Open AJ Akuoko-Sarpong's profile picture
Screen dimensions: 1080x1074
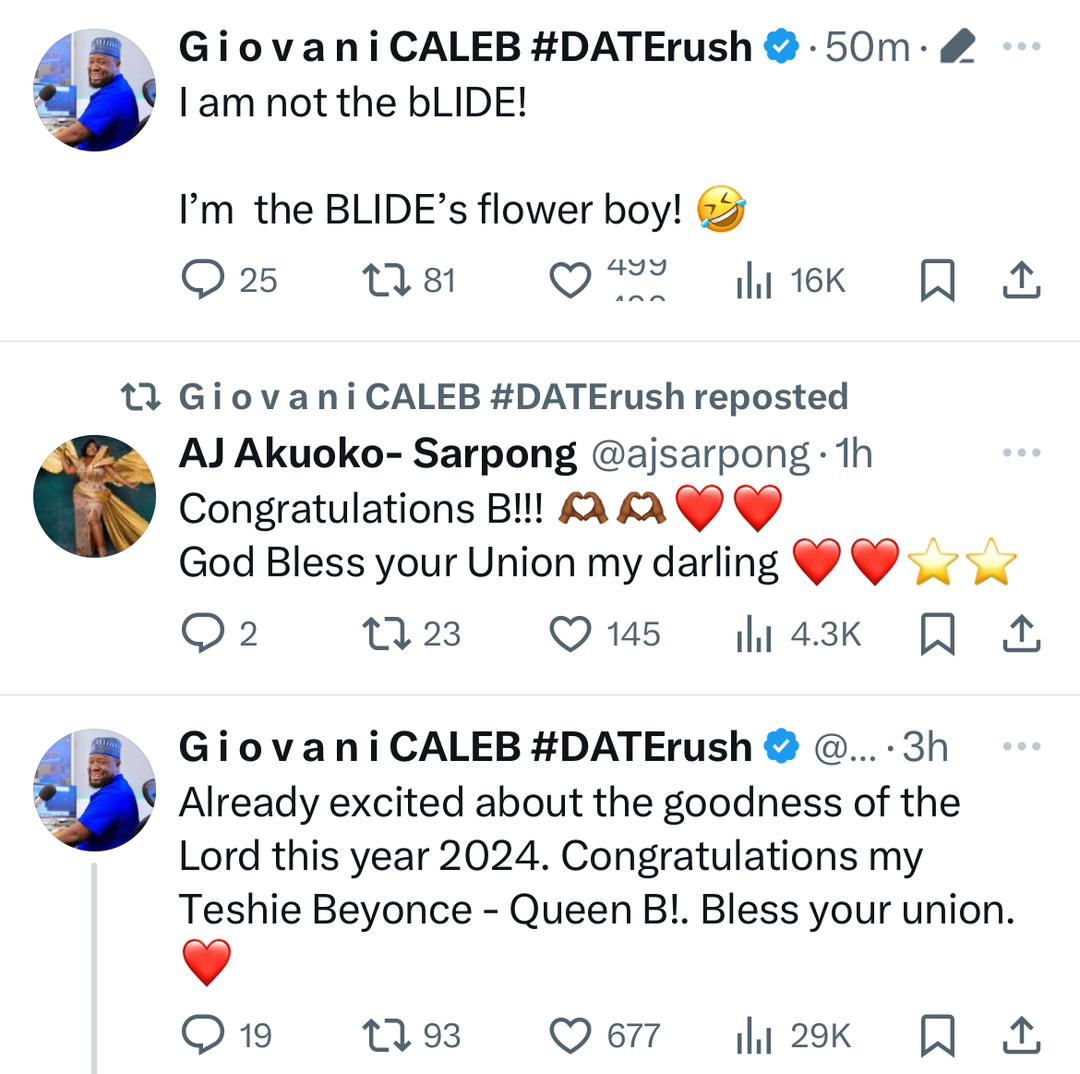tap(94, 495)
